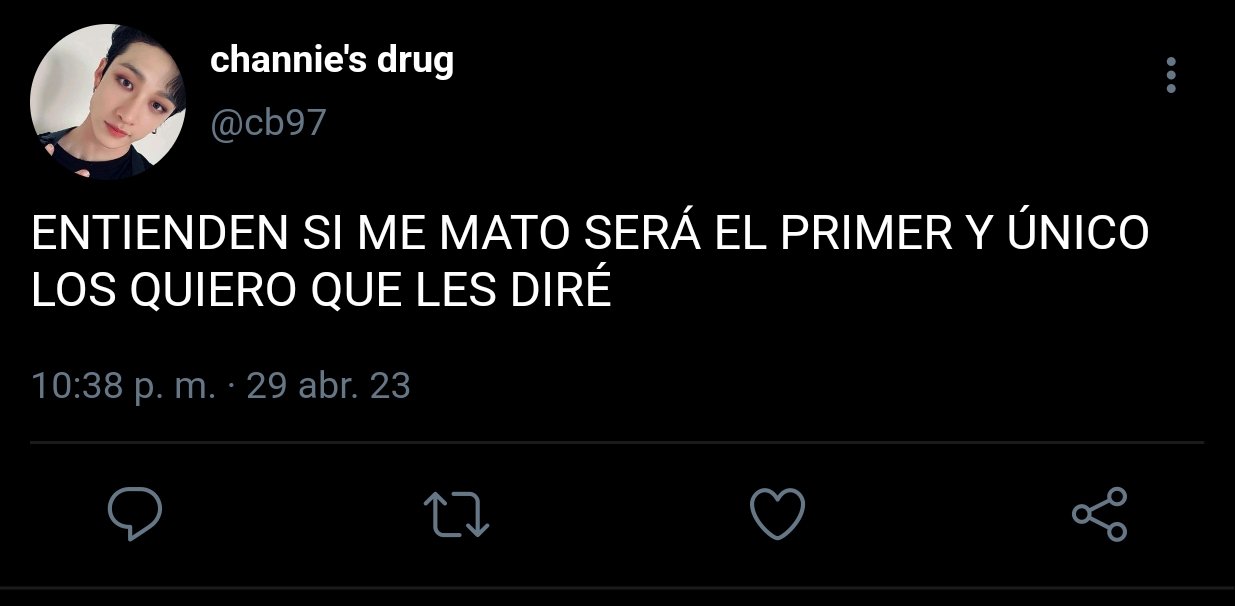Open the @cb97 handle profile link
1235x606 pixels.
click(x=268, y=124)
